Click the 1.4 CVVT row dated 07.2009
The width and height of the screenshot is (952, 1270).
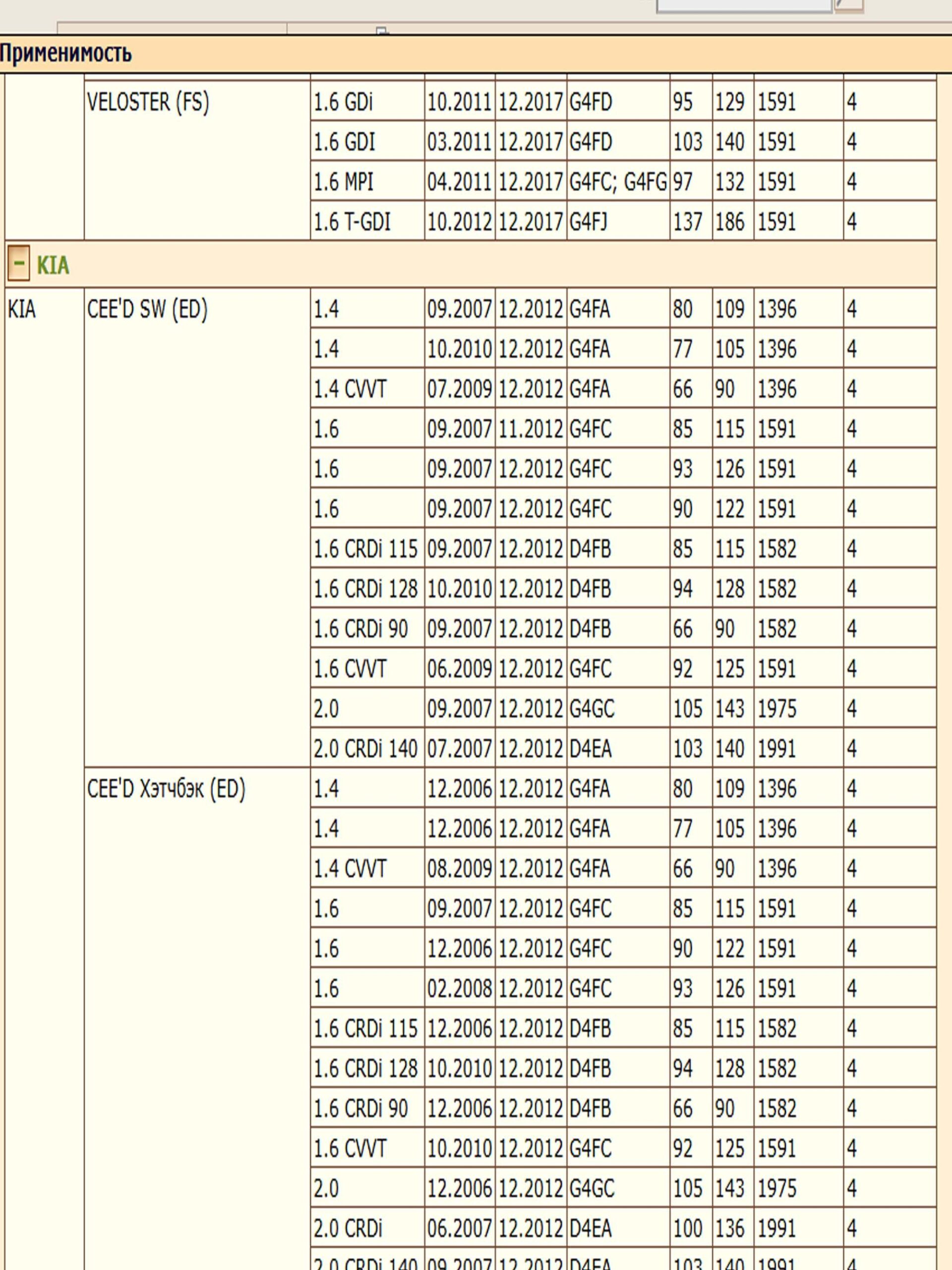pos(350,389)
